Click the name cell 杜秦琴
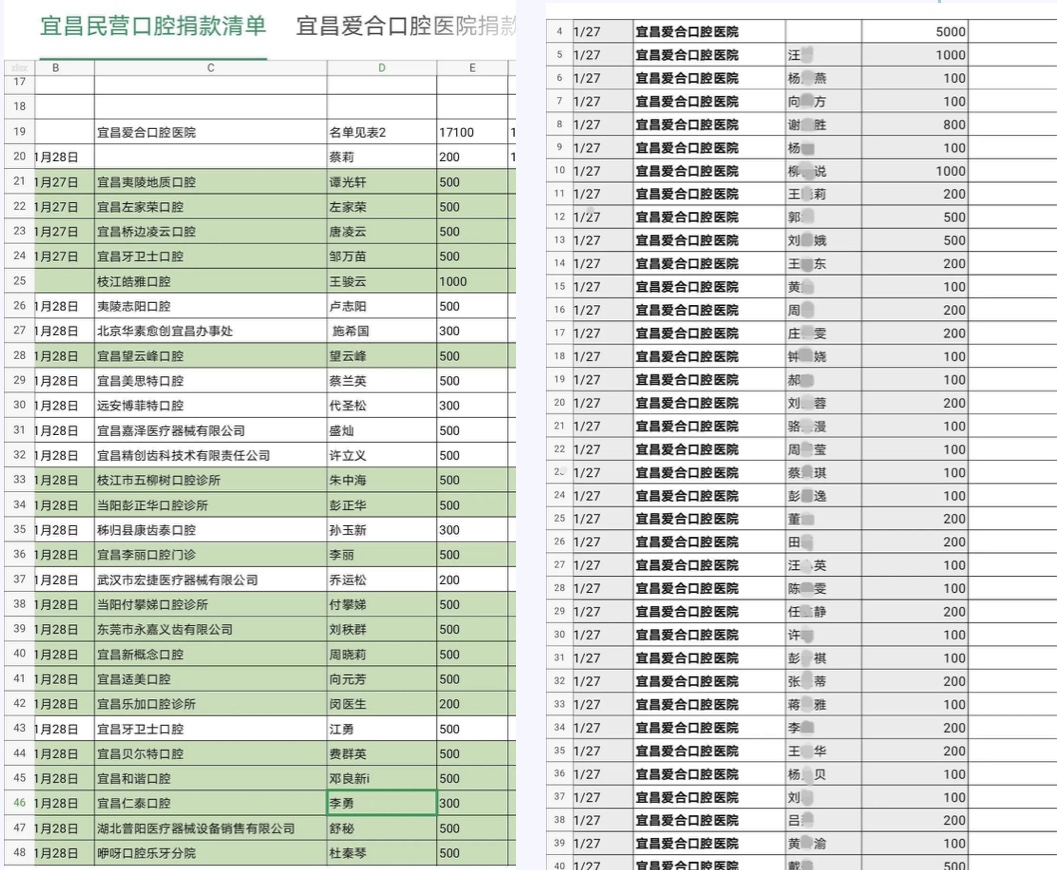The image size is (1057, 870). (x=382, y=853)
